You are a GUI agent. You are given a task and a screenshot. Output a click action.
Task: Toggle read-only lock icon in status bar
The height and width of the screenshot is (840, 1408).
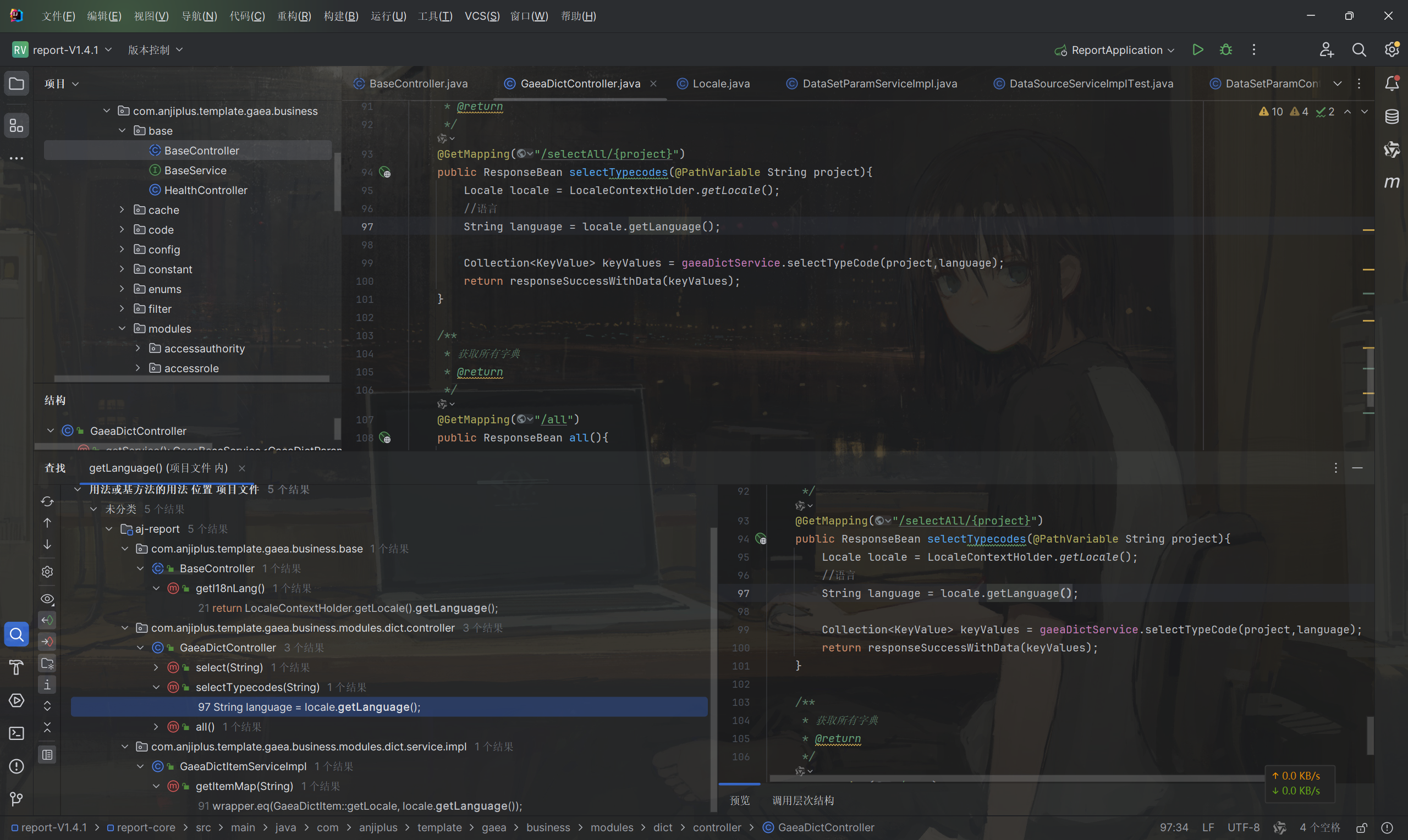pos(1362,827)
